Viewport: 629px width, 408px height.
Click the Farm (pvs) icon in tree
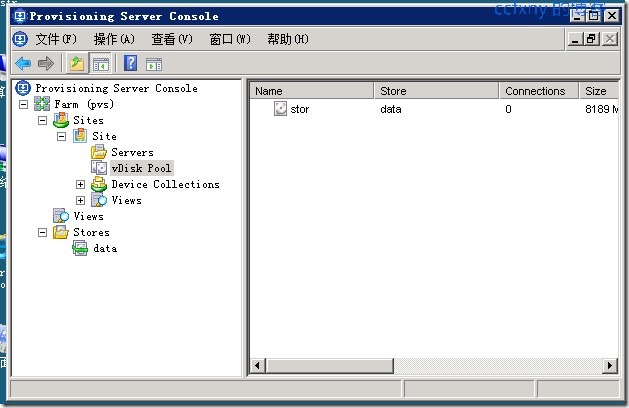(42, 104)
